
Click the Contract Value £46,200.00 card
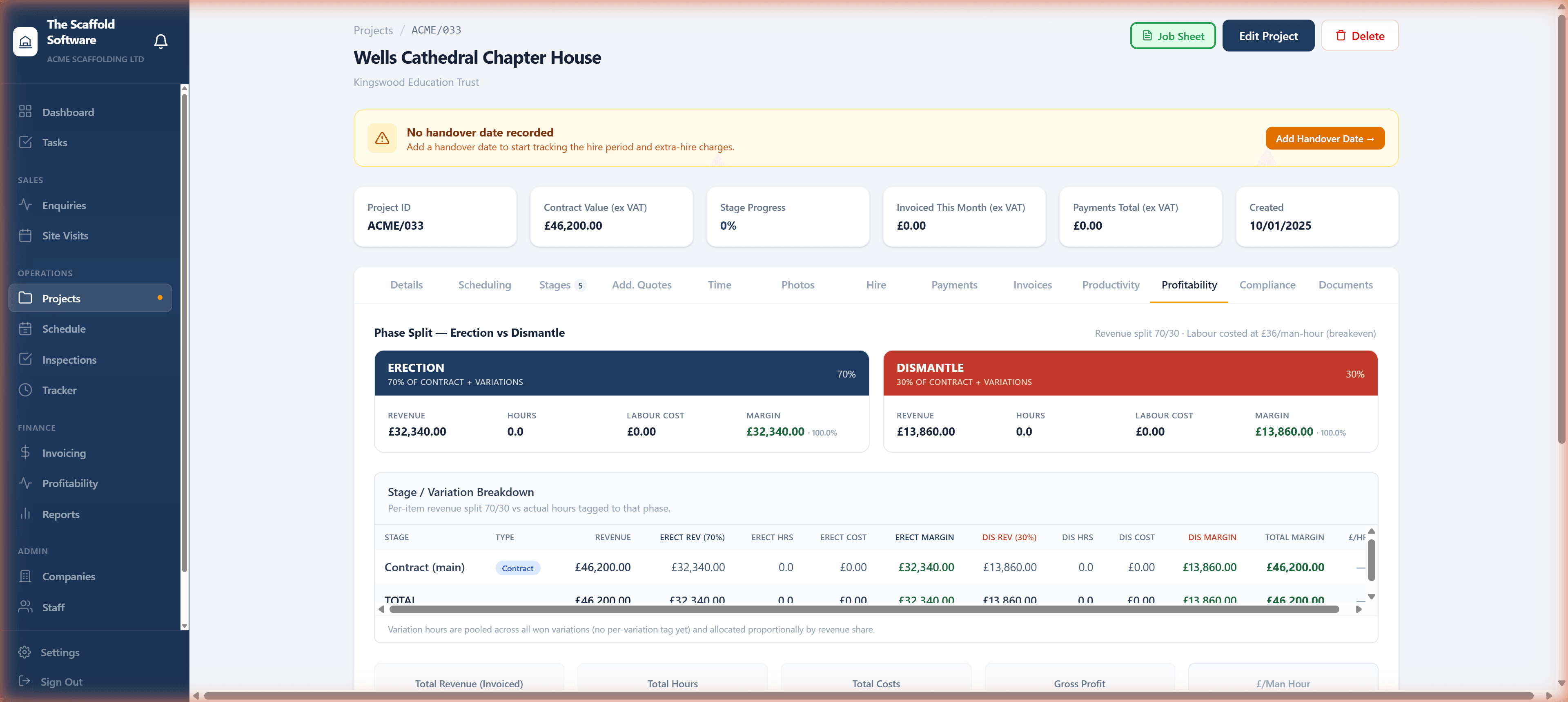[x=611, y=216]
